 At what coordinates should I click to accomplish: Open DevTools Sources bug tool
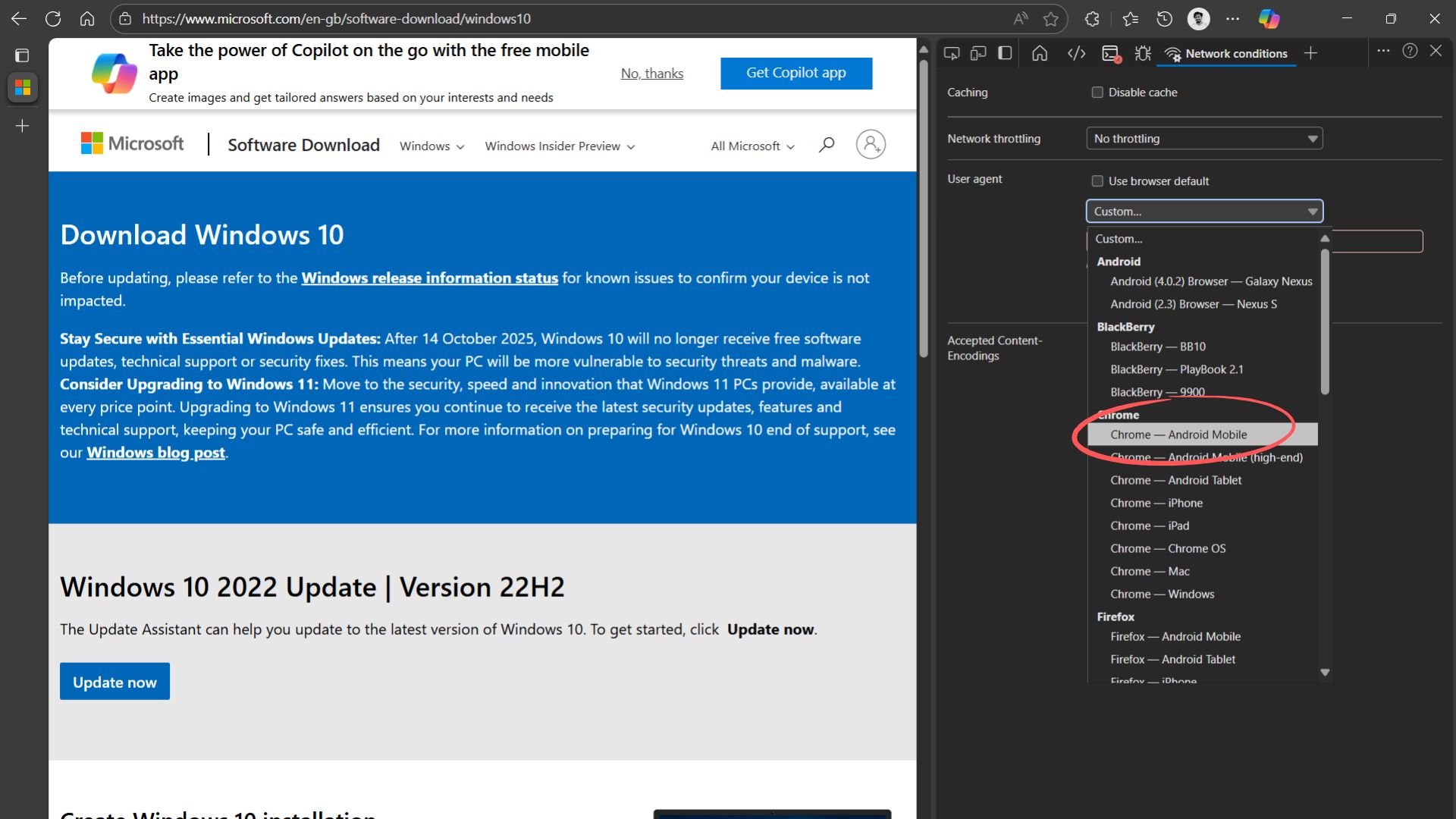coord(1143,53)
